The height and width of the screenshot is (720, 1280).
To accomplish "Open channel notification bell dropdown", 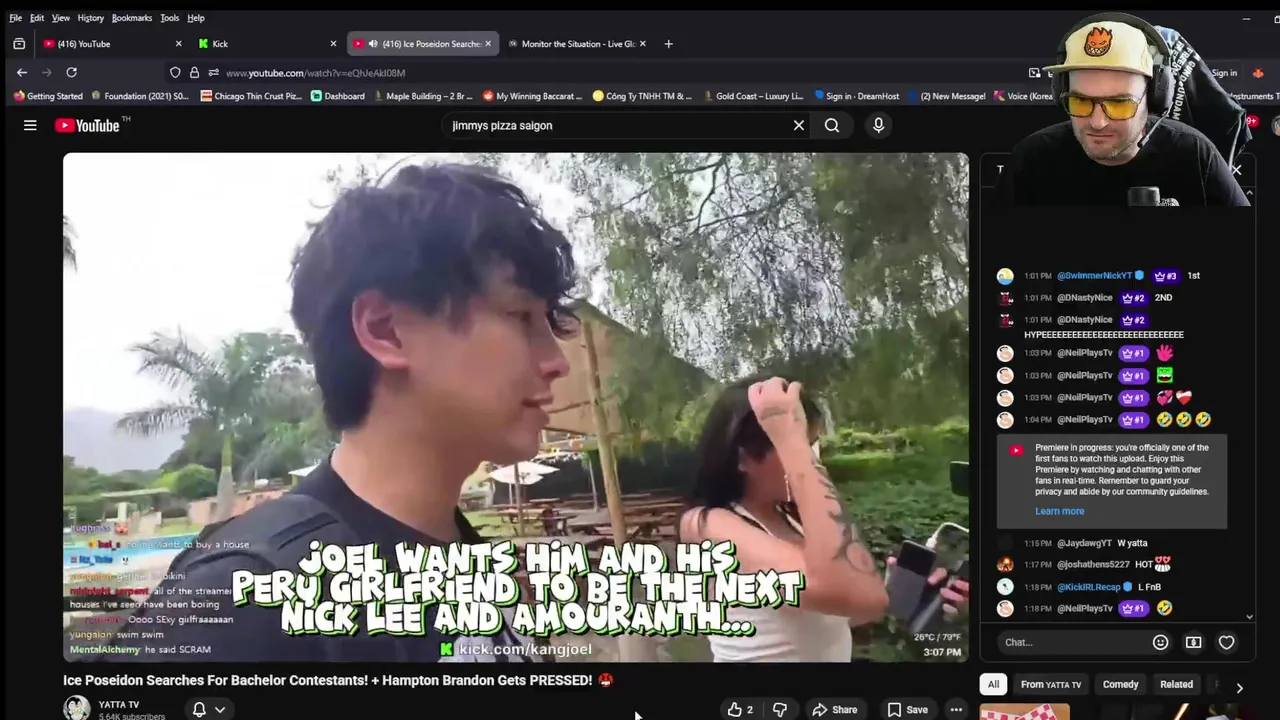I will [x=208, y=709].
